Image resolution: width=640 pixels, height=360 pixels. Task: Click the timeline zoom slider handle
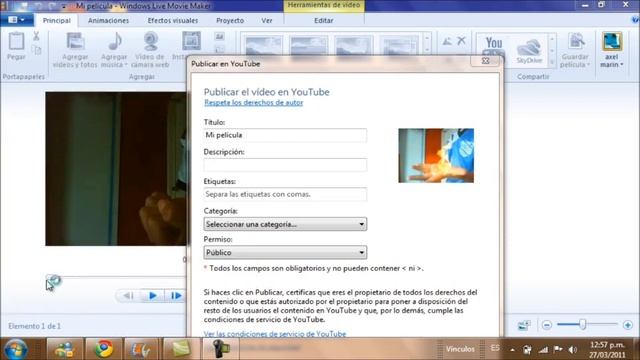583,324
